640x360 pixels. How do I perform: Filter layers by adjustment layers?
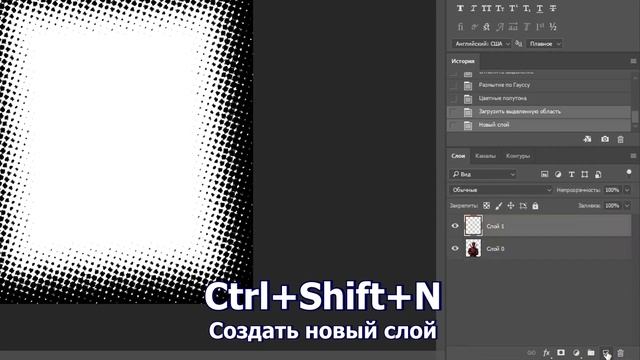click(558, 174)
